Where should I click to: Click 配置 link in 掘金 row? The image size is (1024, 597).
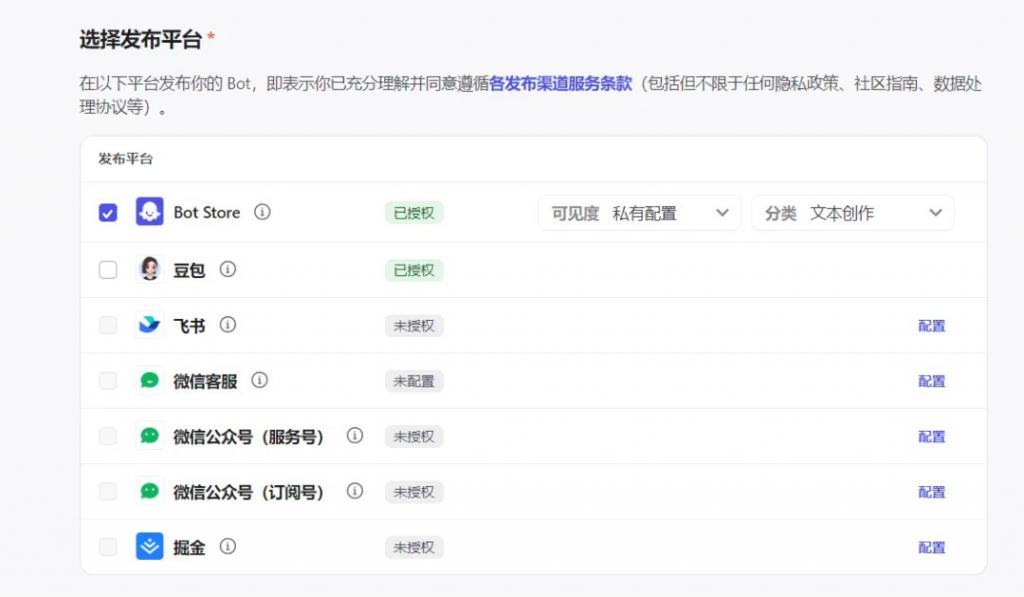coord(932,548)
